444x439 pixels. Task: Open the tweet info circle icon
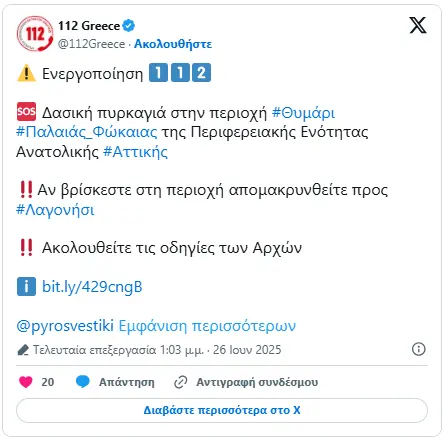[x=419, y=349]
